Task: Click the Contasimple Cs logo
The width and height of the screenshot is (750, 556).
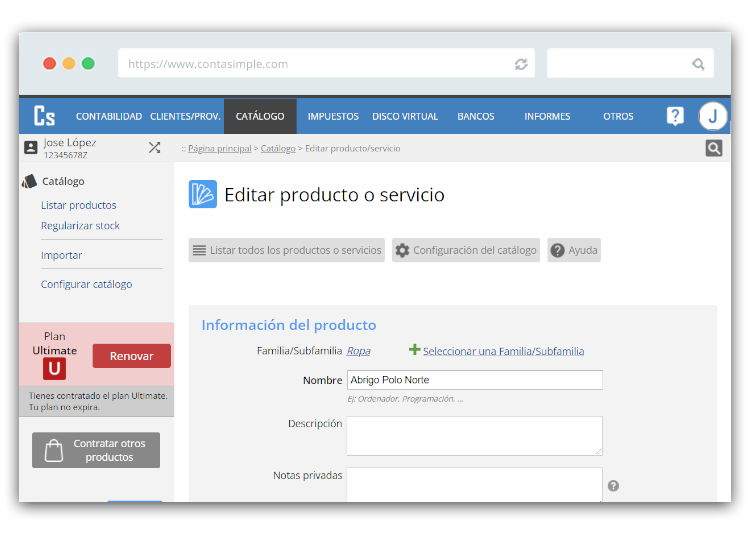Action: point(44,116)
